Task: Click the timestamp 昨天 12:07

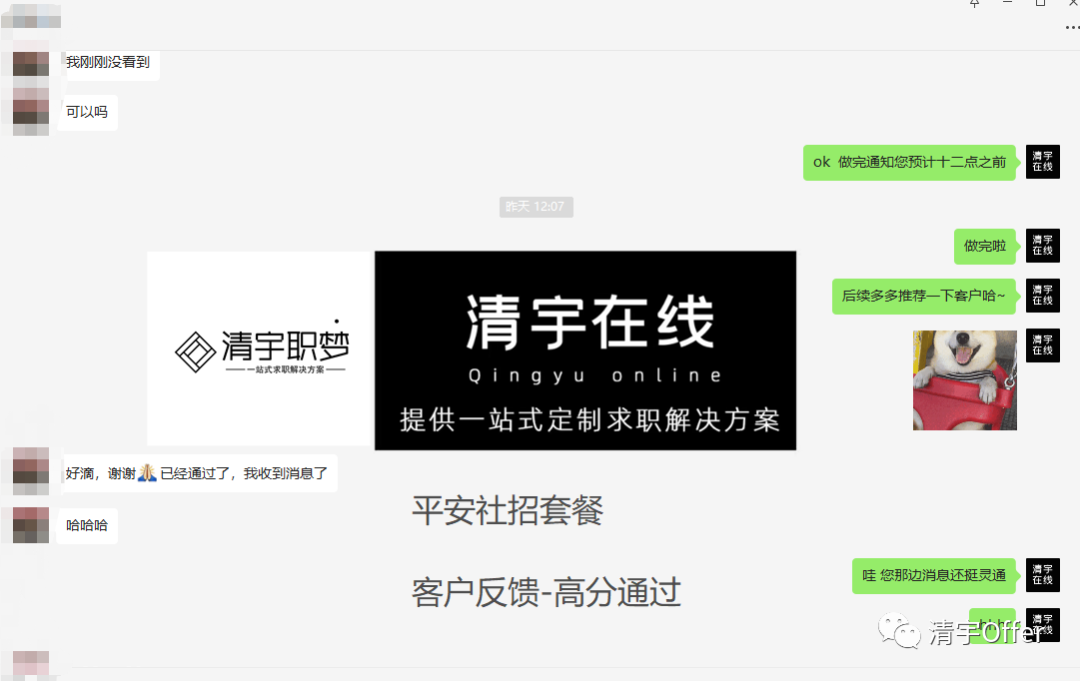Action: click(536, 207)
